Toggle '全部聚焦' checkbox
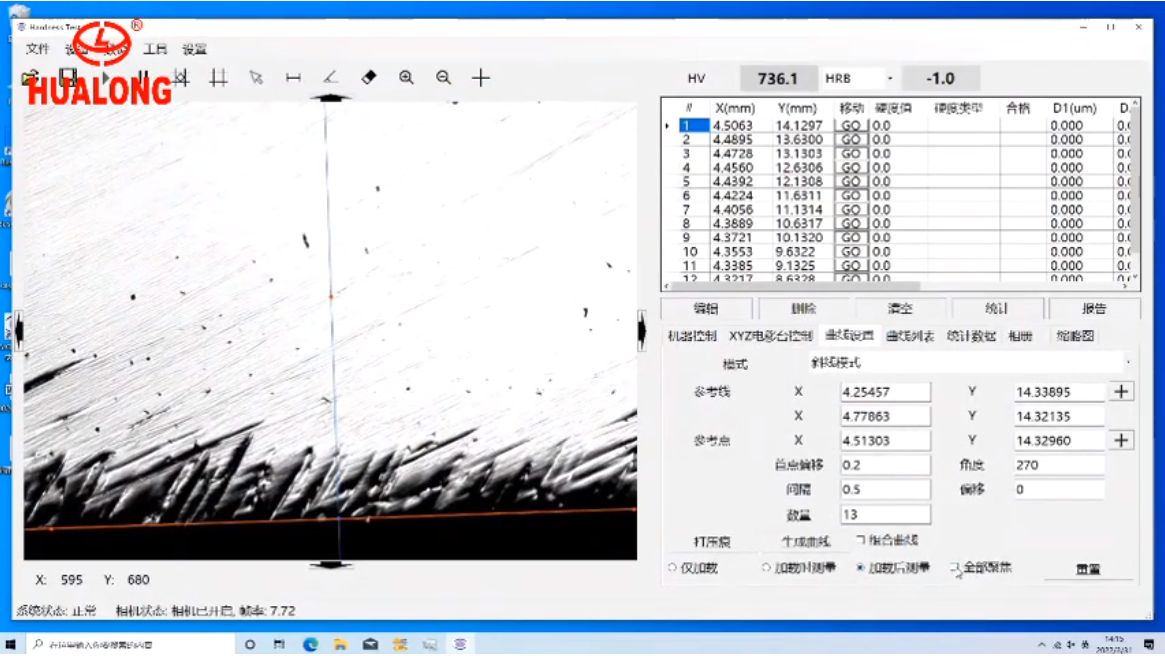1165x656 pixels. pyautogui.click(x=955, y=568)
